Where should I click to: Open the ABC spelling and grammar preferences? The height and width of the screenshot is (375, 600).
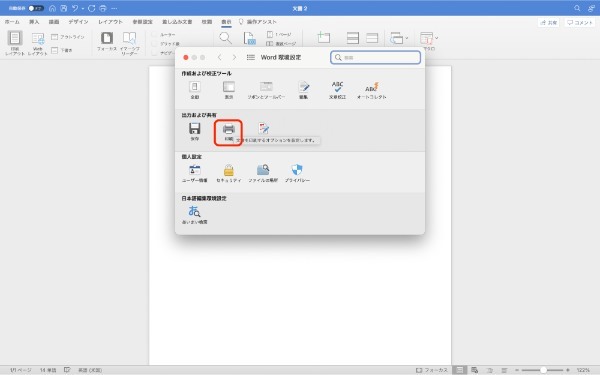pyautogui.click(x=337, y=87)
